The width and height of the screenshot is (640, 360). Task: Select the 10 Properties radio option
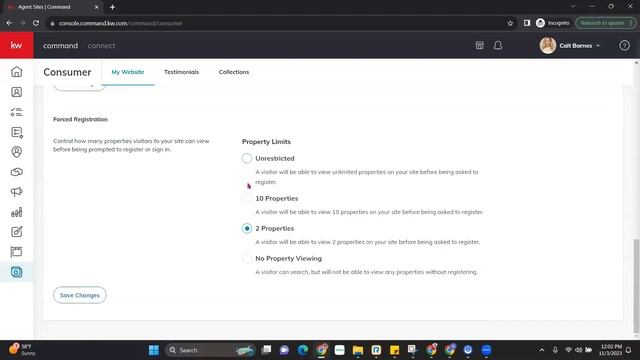pos(247,198)
